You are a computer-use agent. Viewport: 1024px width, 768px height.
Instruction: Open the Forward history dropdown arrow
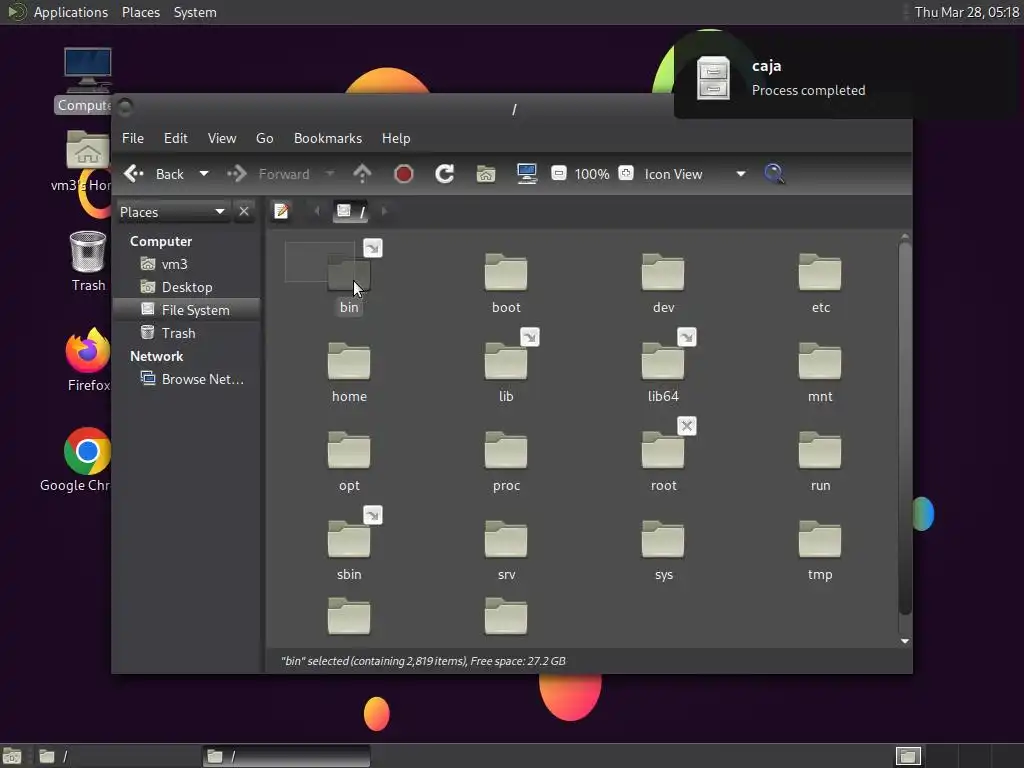330,174
